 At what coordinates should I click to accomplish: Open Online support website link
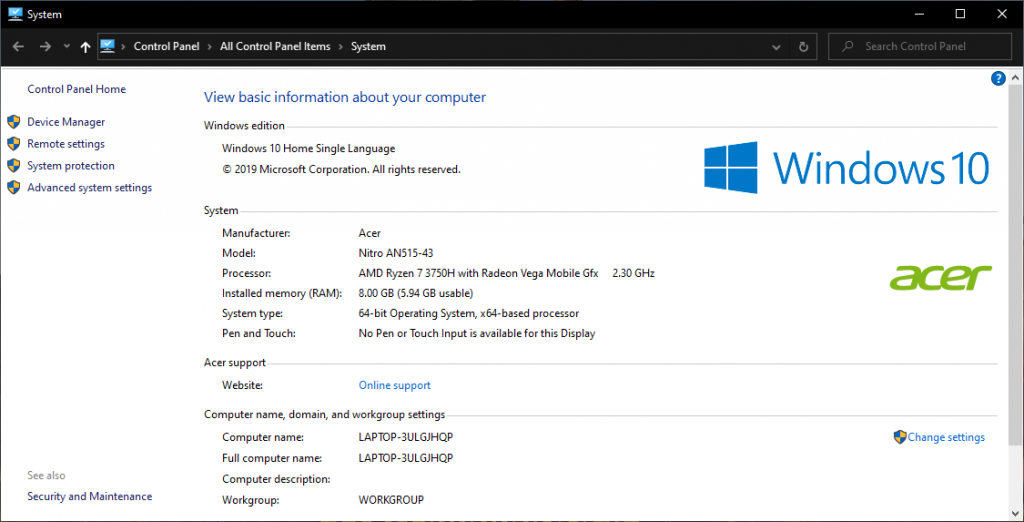pos(394,385)
